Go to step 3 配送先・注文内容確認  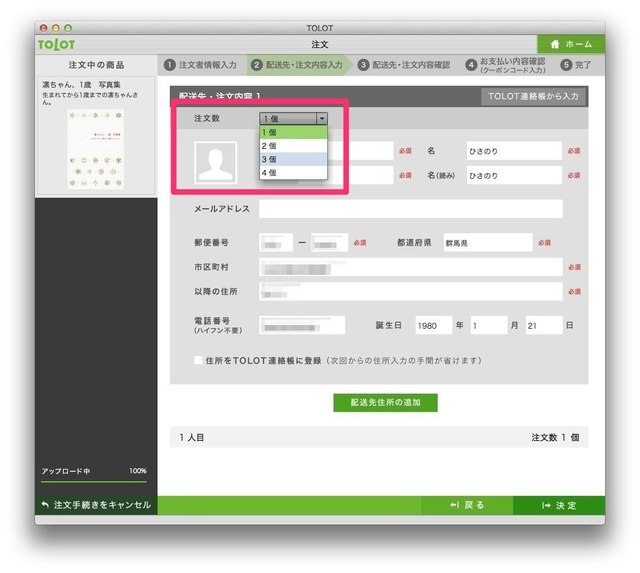(404, 65)
